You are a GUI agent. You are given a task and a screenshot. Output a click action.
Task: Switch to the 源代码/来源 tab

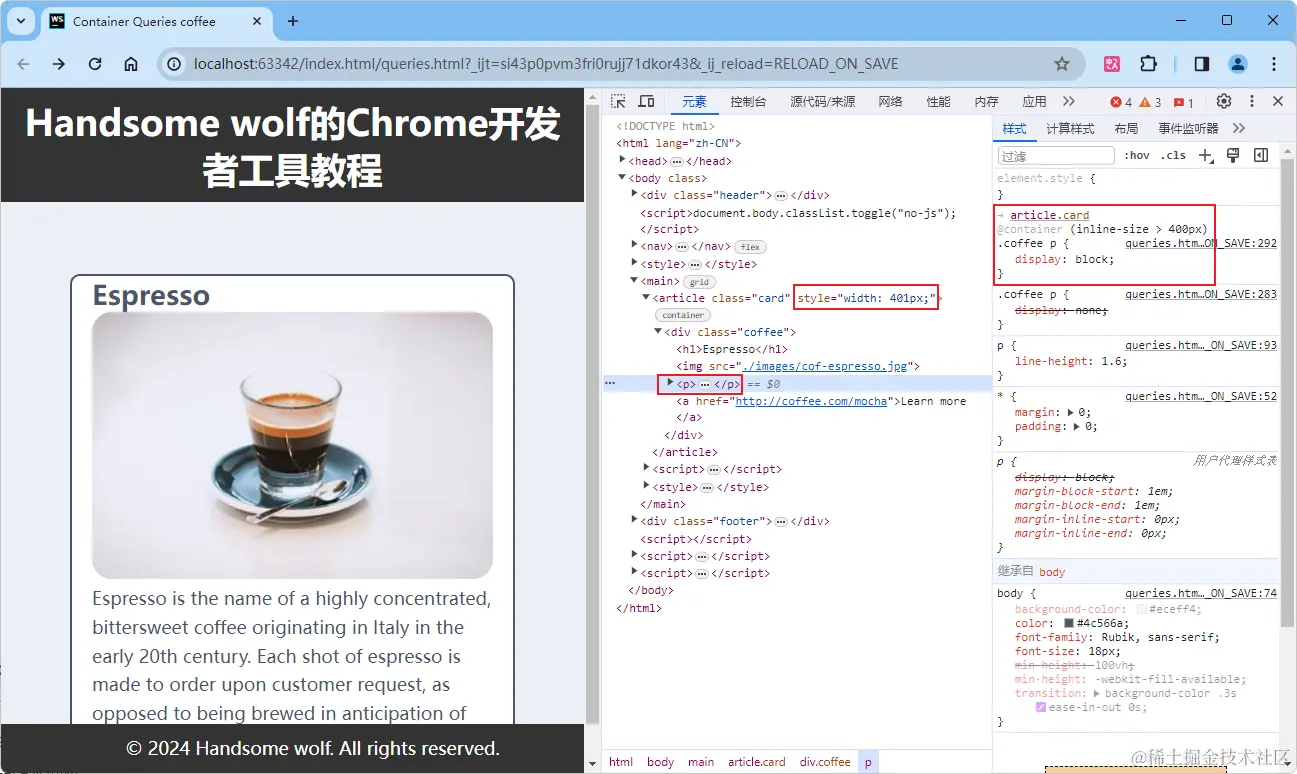pyautogui.click(x=823, y=102)
